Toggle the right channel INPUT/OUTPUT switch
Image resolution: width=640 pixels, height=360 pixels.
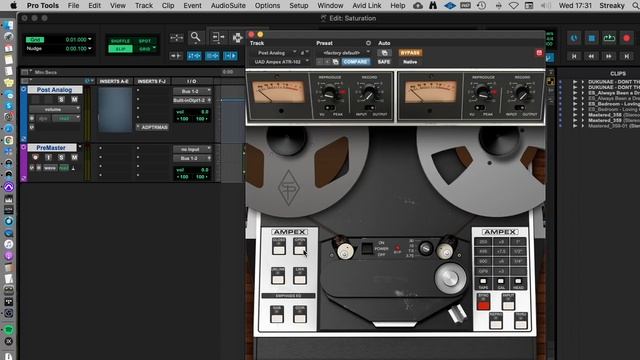click(520, 108)
